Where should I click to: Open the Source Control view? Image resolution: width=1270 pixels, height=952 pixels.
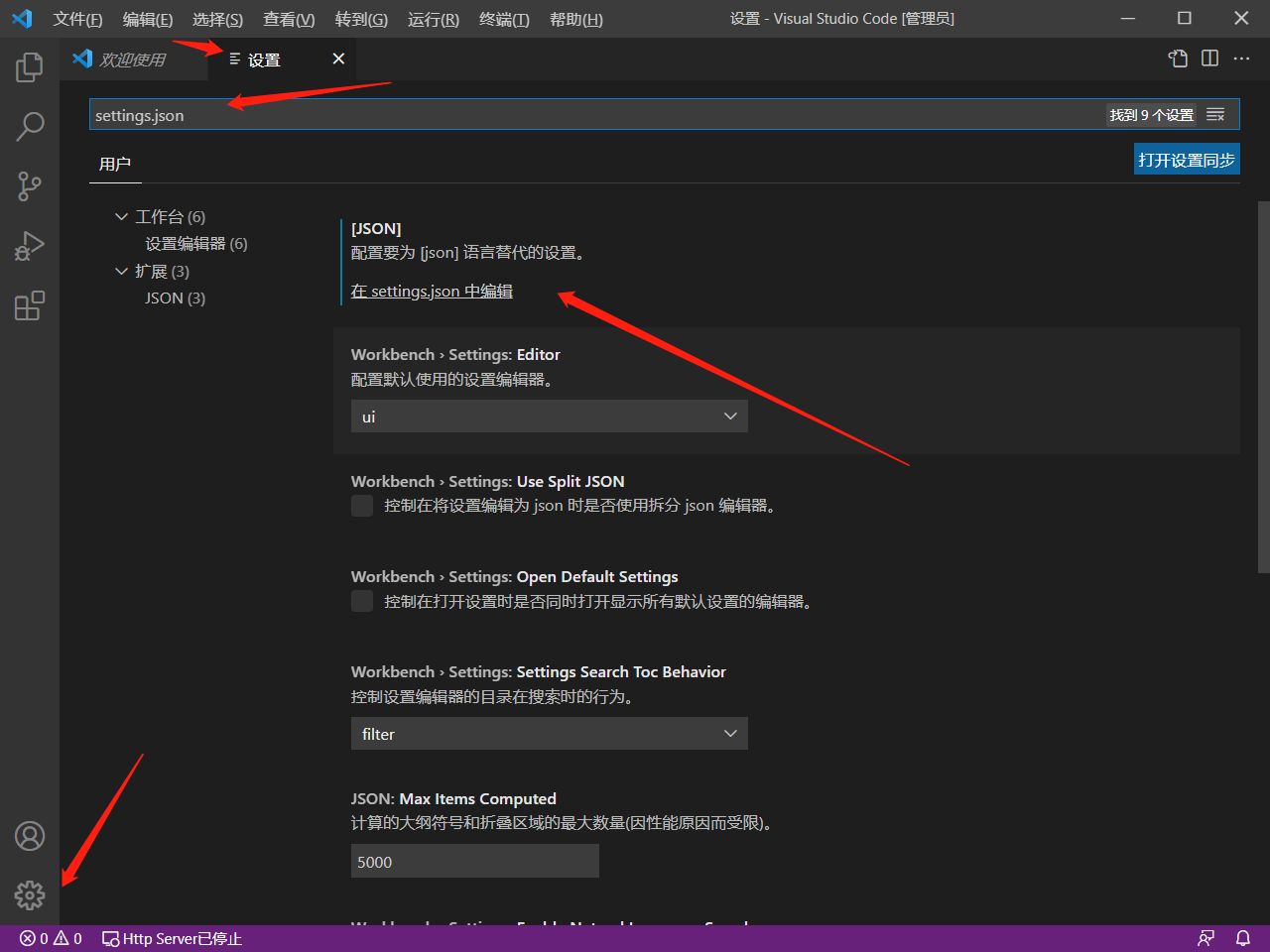point(30,185)
